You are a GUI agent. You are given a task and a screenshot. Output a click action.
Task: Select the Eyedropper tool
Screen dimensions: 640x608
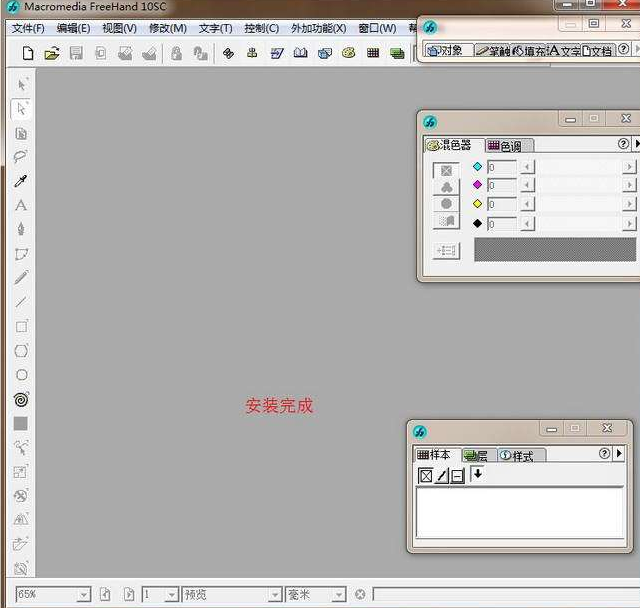click(x=21, y=181)
